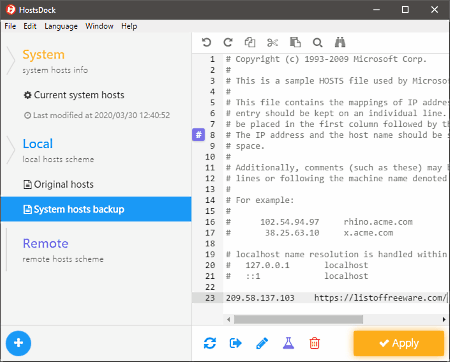Click the Remote section heading
The height and width of the screenshot is (362, 450).
click(x=45, y=244)
